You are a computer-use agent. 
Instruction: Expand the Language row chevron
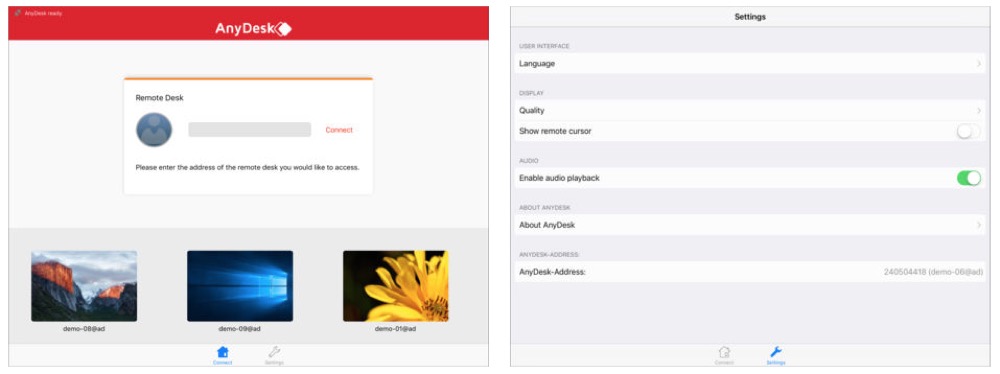(978, 64)
